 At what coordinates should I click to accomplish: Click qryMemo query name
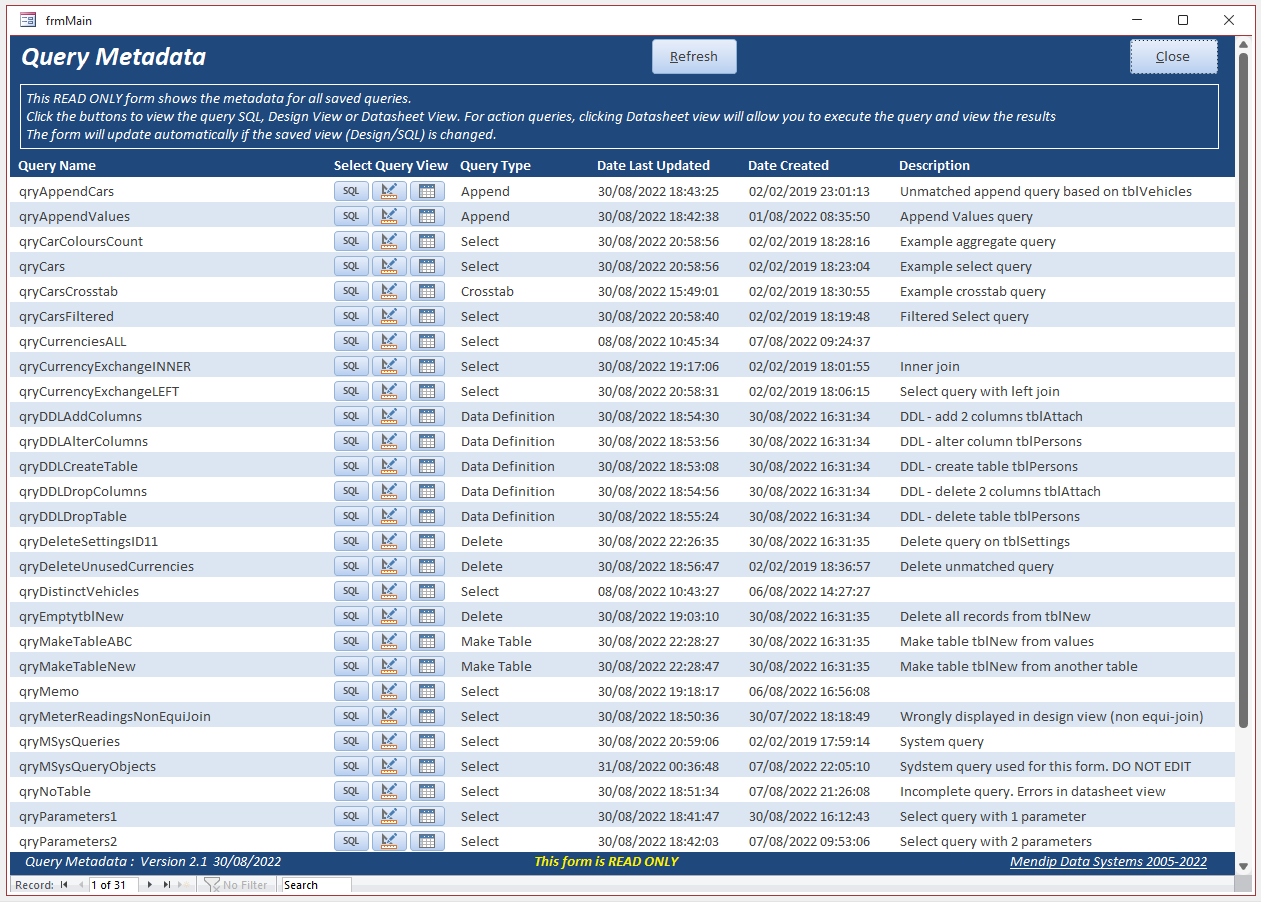49,691
